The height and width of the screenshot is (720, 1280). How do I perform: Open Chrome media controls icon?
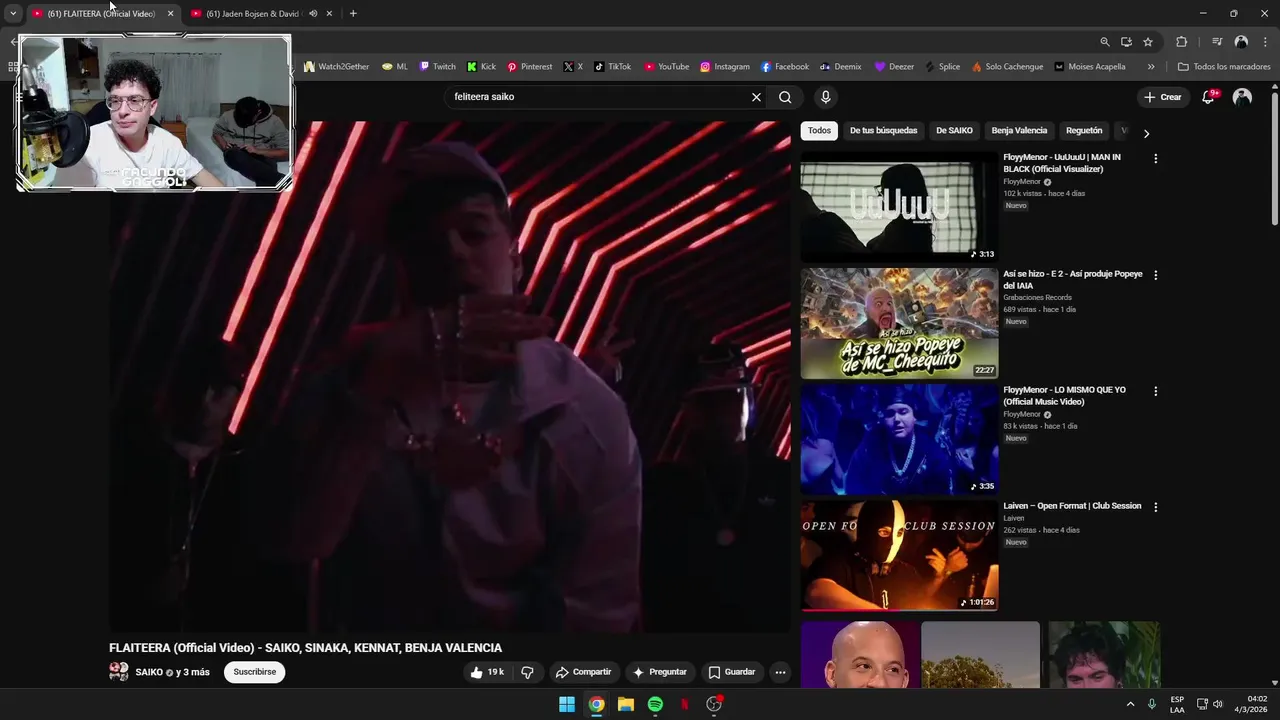pos(1217,42)
